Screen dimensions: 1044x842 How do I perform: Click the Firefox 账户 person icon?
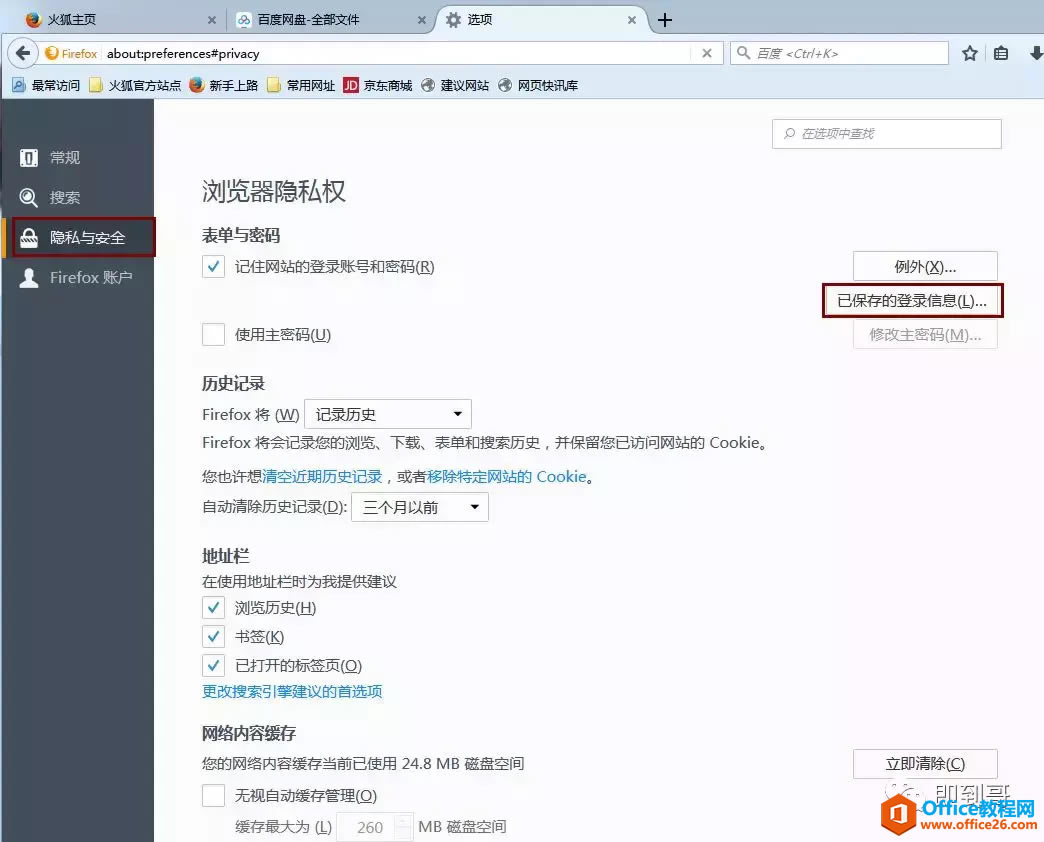(x=29, y=278)
